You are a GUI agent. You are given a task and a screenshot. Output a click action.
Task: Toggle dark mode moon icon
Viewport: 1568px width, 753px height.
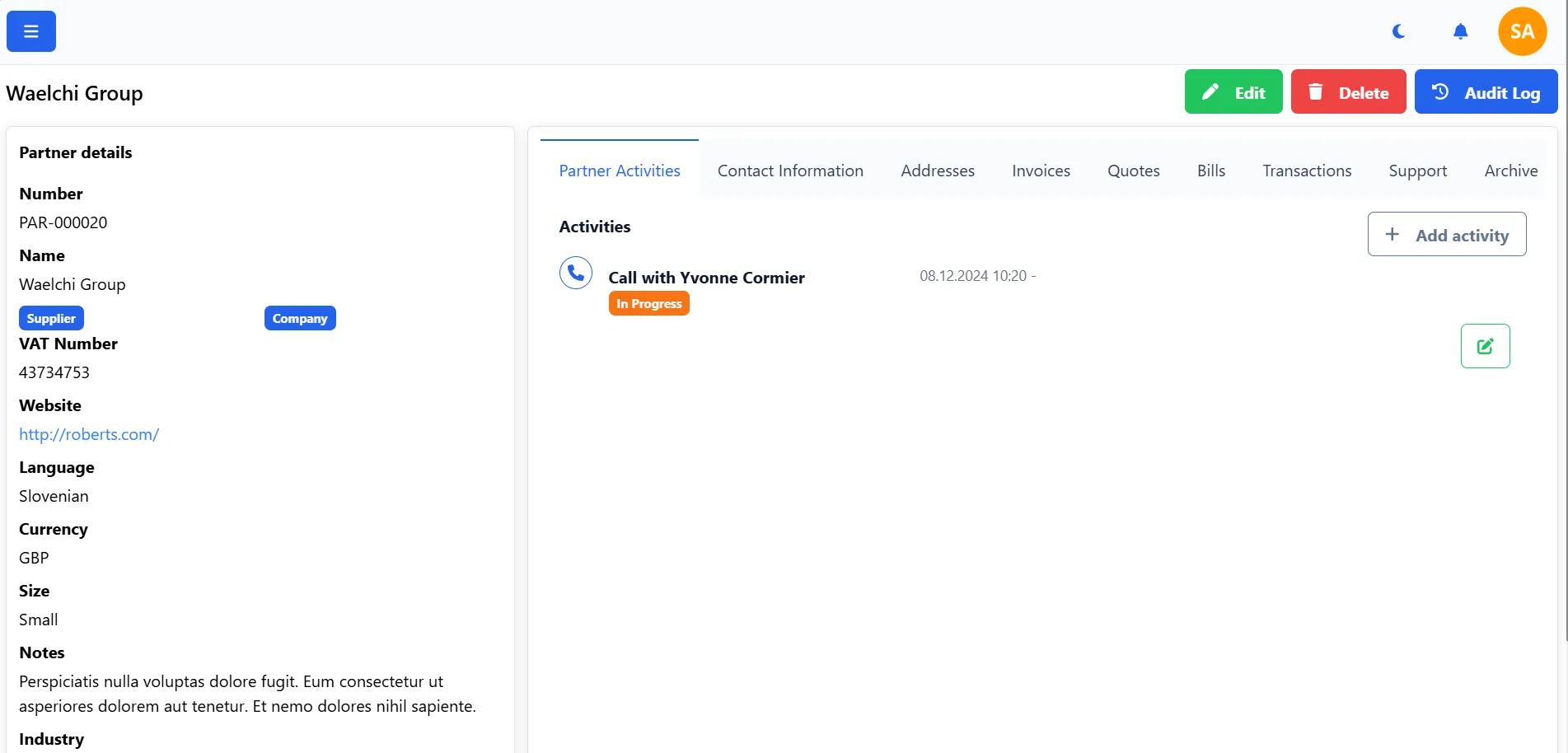pos(1398,31)
